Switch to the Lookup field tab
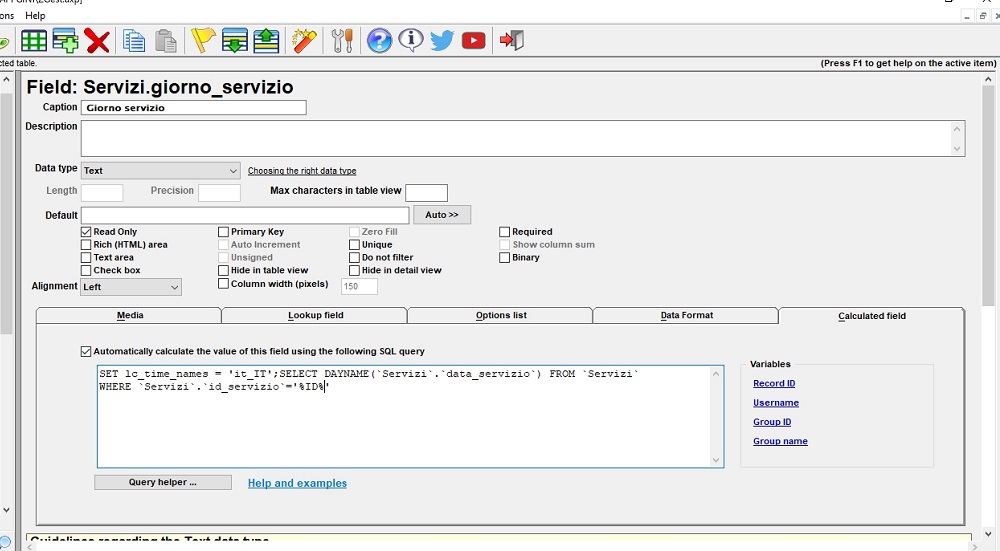 315,315
